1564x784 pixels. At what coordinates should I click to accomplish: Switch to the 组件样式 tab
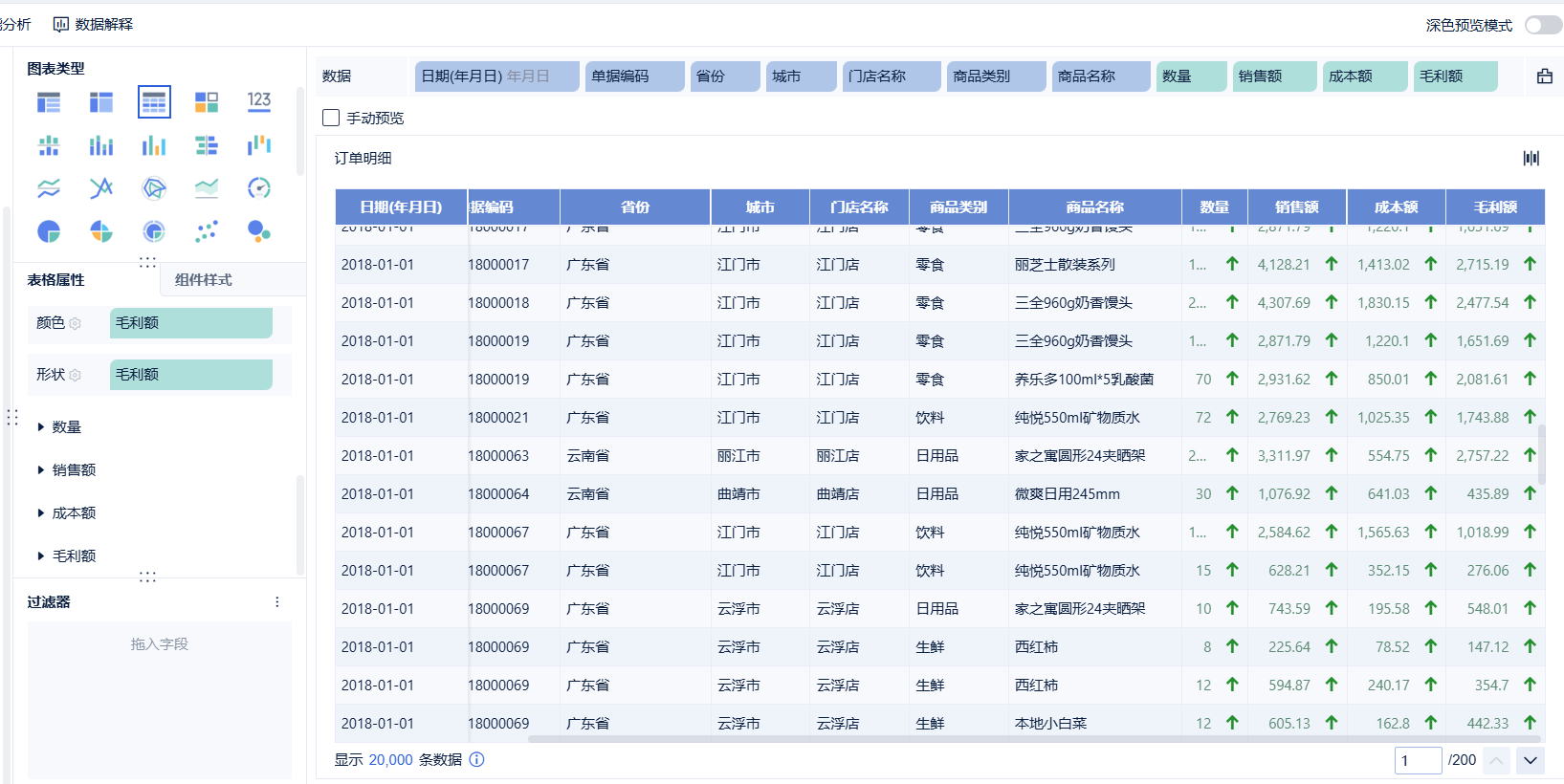coord(204,280)
